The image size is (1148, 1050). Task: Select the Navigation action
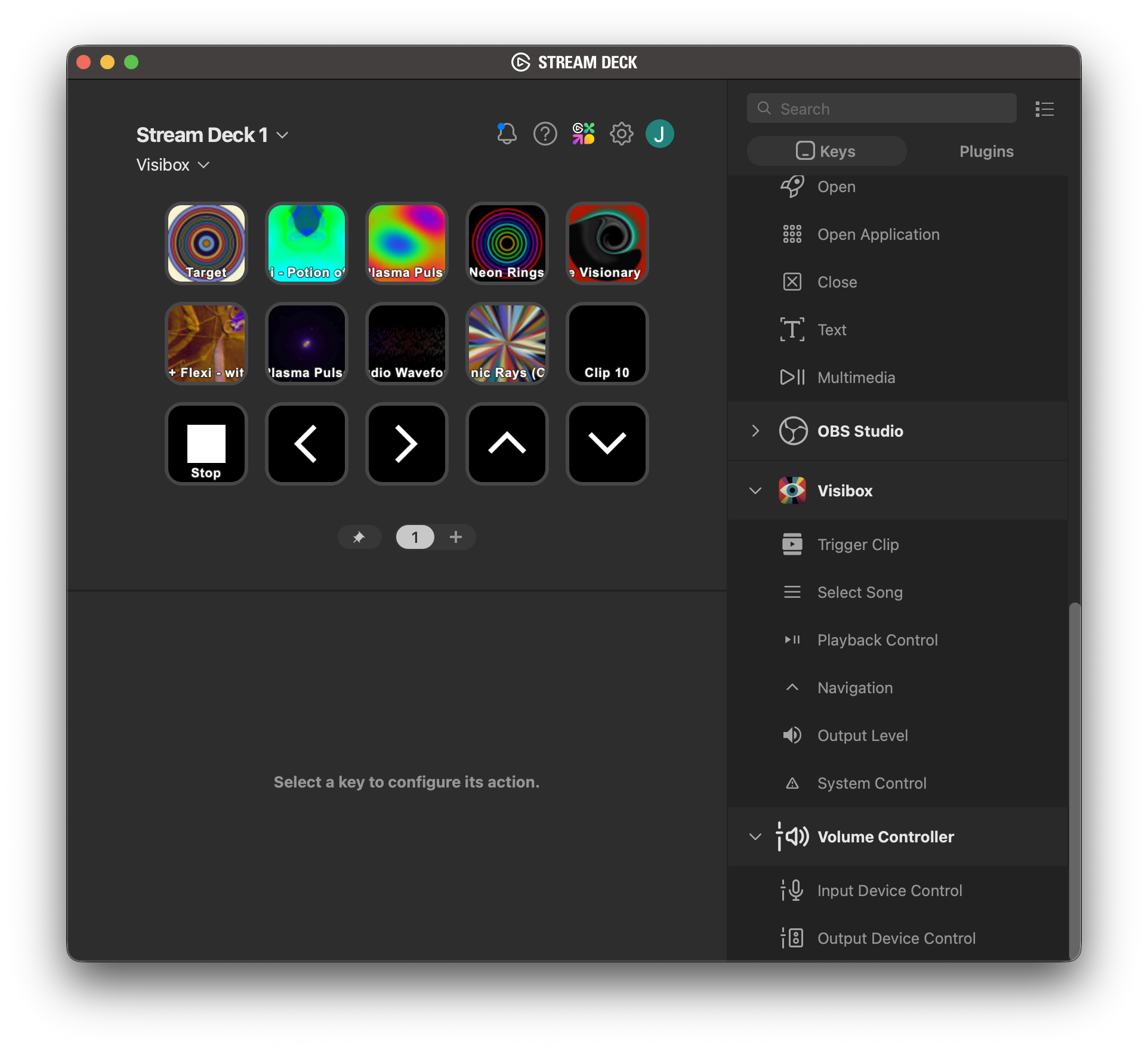[x=855, y=687]
